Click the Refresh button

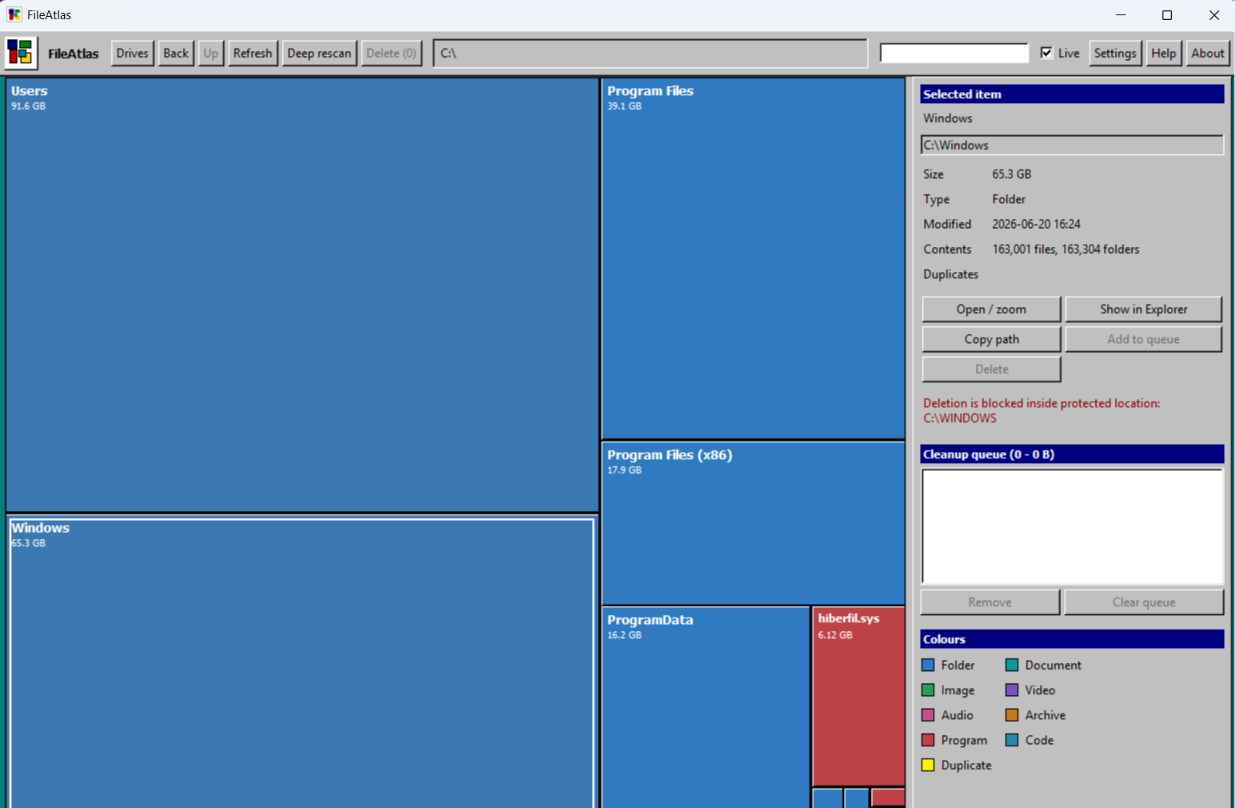pos(252,53)
